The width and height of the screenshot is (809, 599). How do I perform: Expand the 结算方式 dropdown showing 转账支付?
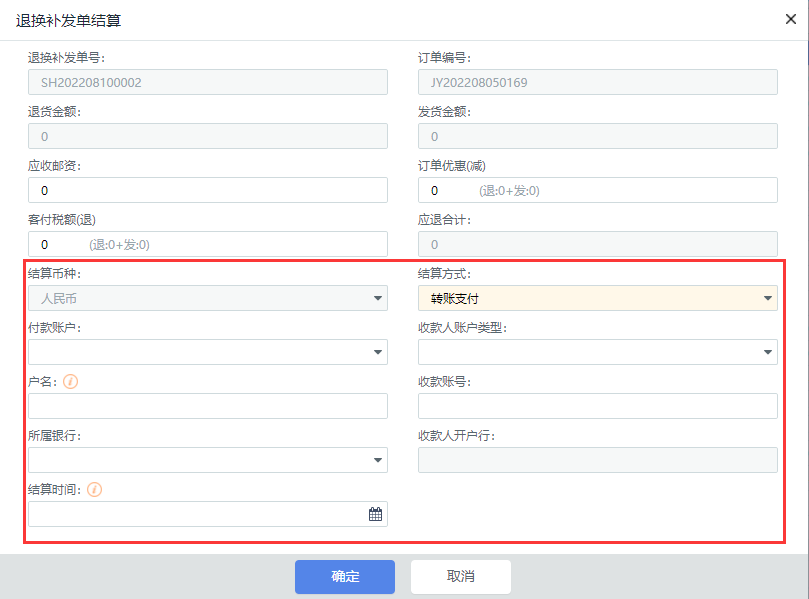coord(767,298)
